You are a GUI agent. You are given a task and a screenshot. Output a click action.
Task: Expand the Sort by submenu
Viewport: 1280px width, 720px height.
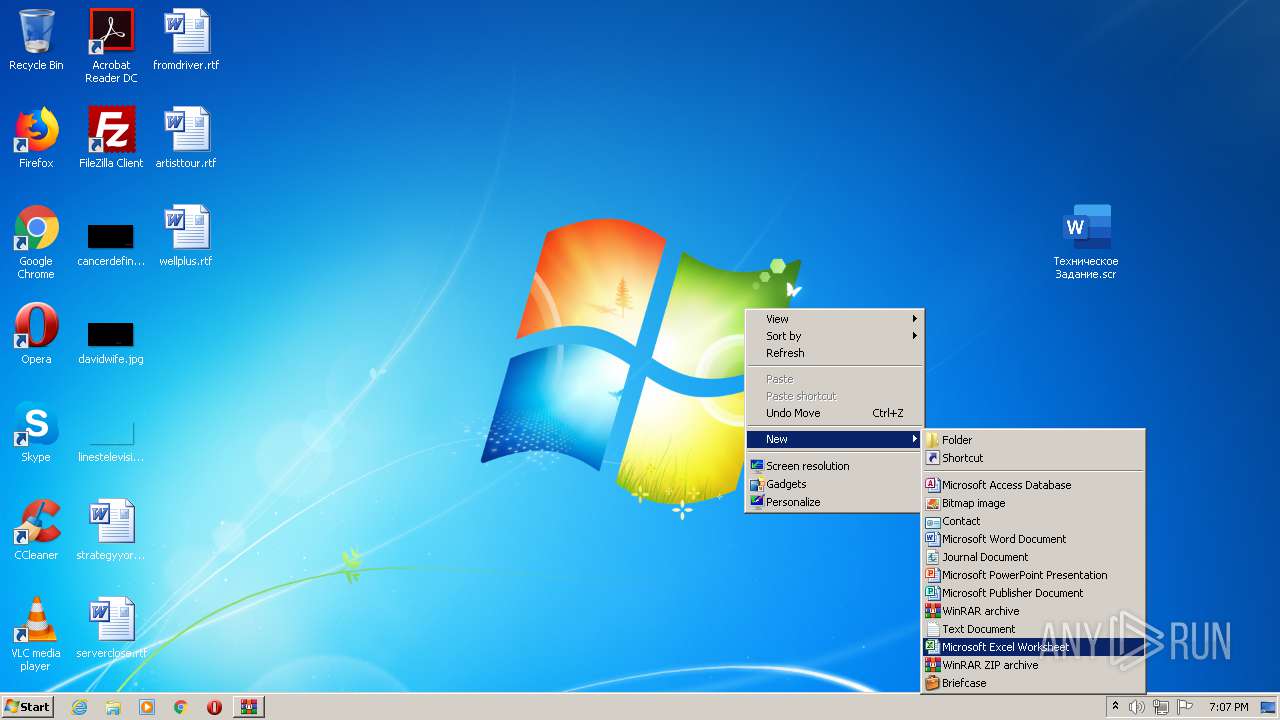[x=834, y=336]
